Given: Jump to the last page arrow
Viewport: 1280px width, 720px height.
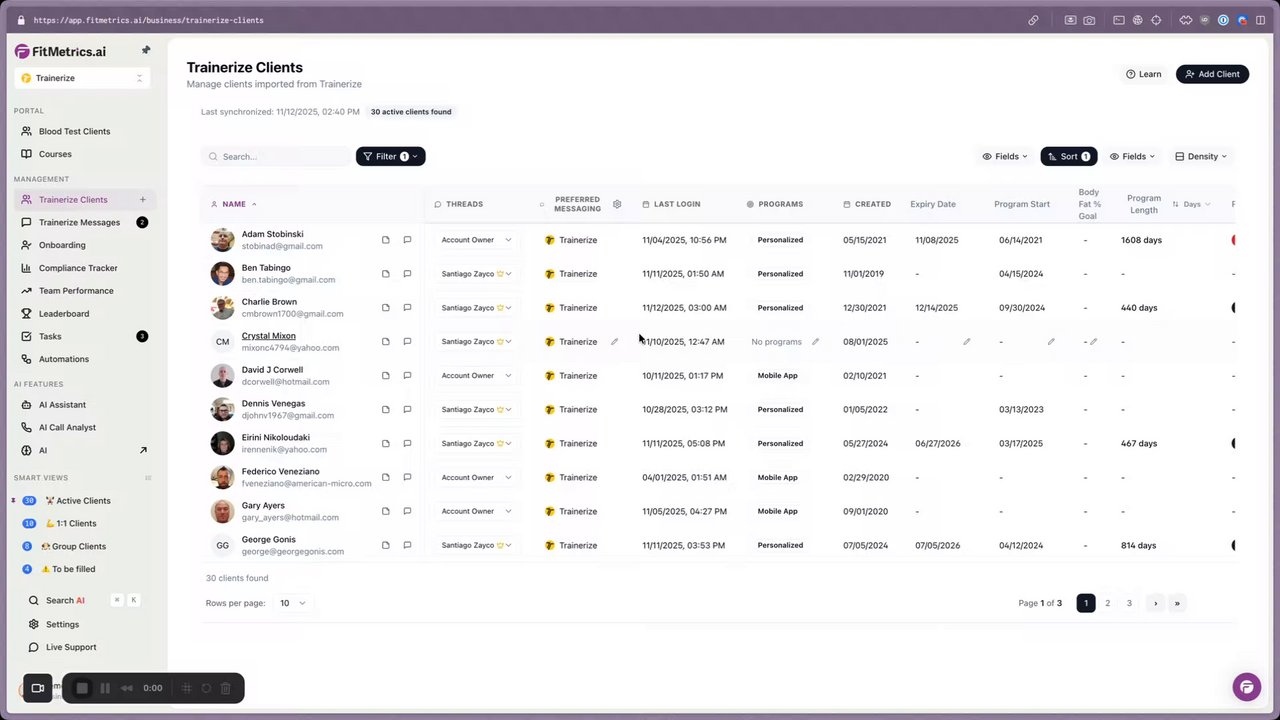Looking at the screenshot, I should (x=1177, y=603).
